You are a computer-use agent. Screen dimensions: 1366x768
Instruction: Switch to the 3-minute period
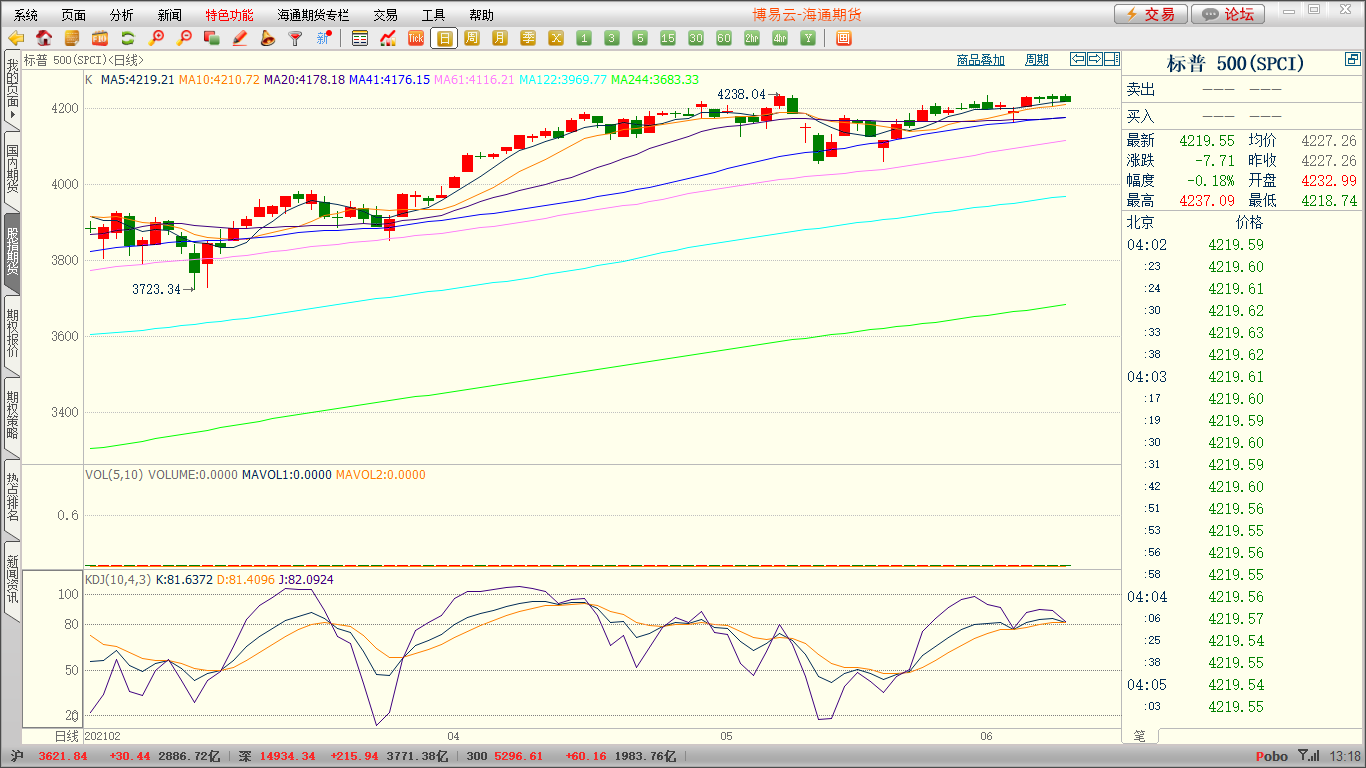612,38
